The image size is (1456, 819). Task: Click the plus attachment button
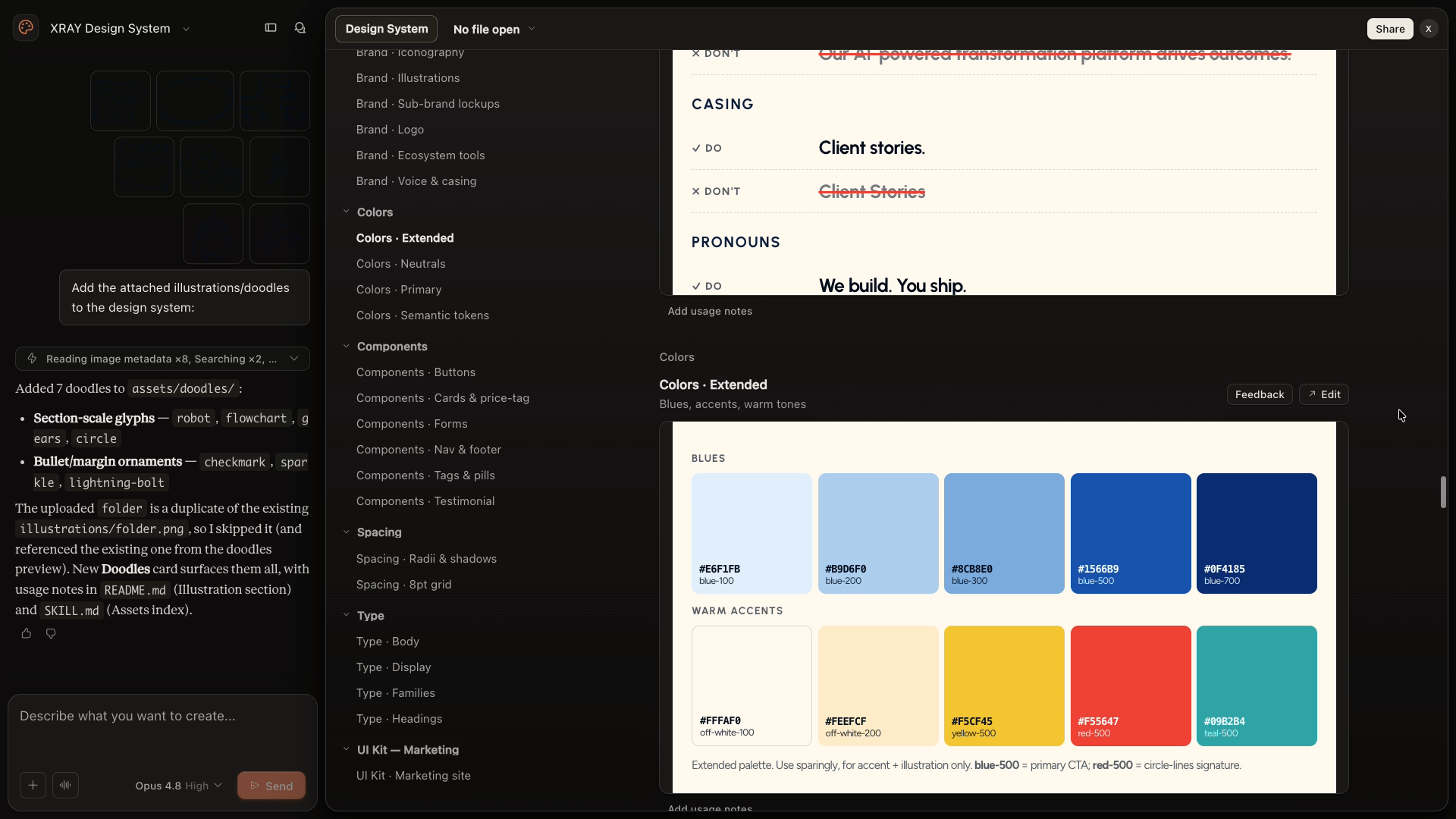click(x=33, y=786)
